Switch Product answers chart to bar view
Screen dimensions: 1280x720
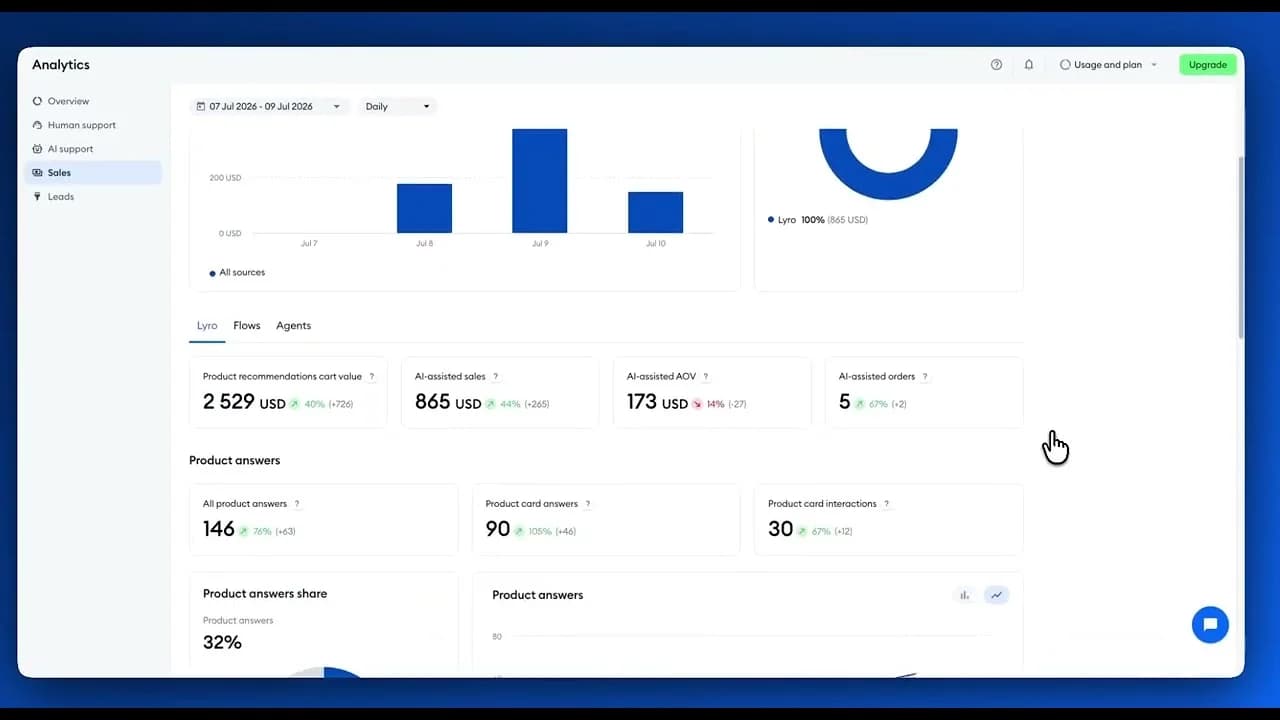click(965, 595)
